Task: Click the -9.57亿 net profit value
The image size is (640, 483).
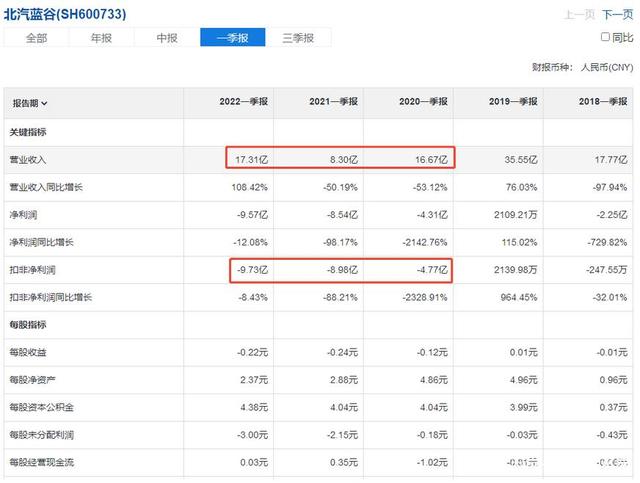Action: pos(252,215)
